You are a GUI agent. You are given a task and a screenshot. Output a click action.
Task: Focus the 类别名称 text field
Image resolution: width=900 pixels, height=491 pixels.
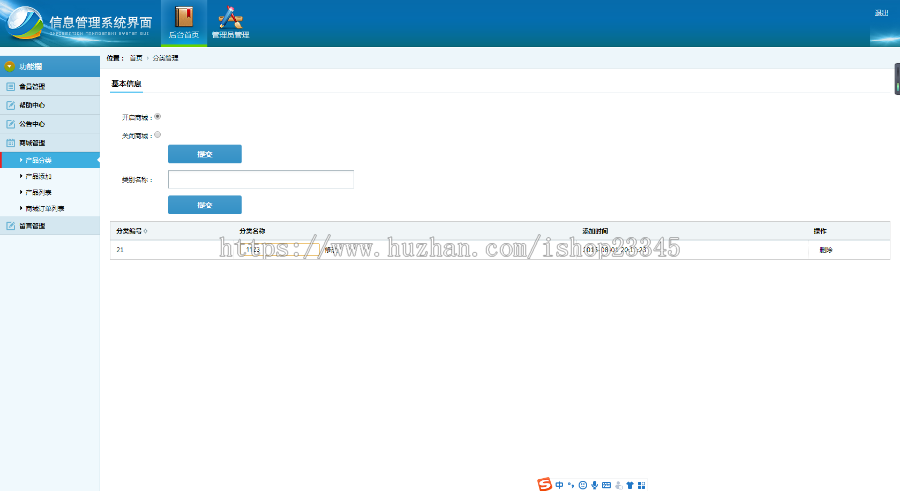point(261,179)
